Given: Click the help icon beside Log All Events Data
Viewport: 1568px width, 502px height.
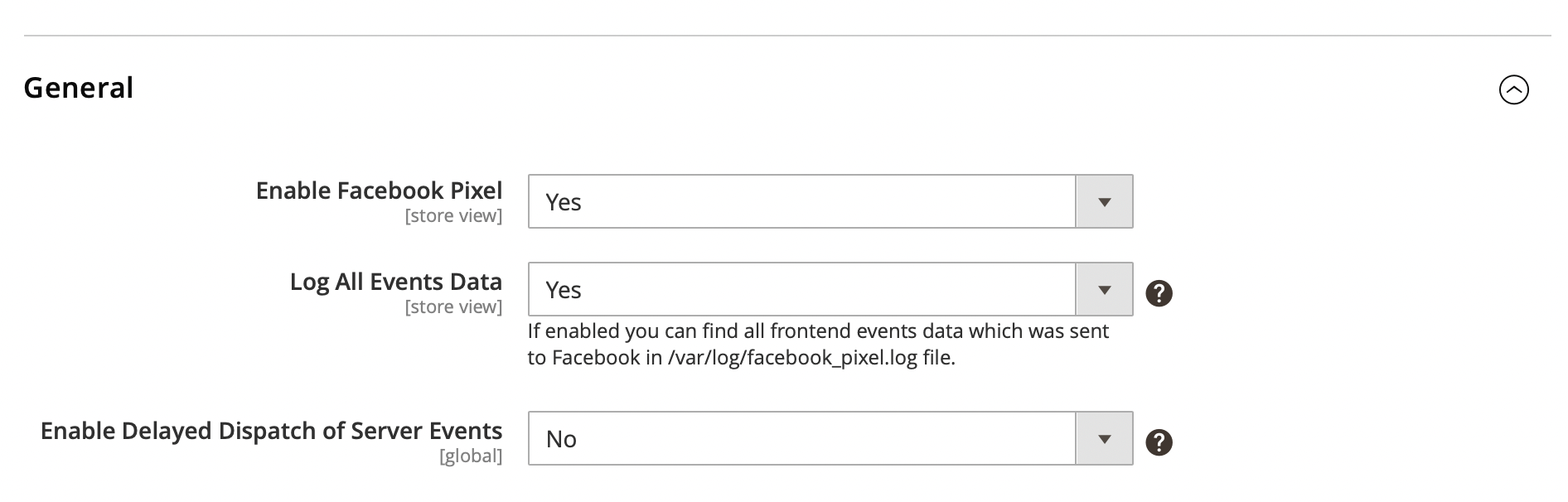Looking at the screenshot, I should tap(1159, 293).
